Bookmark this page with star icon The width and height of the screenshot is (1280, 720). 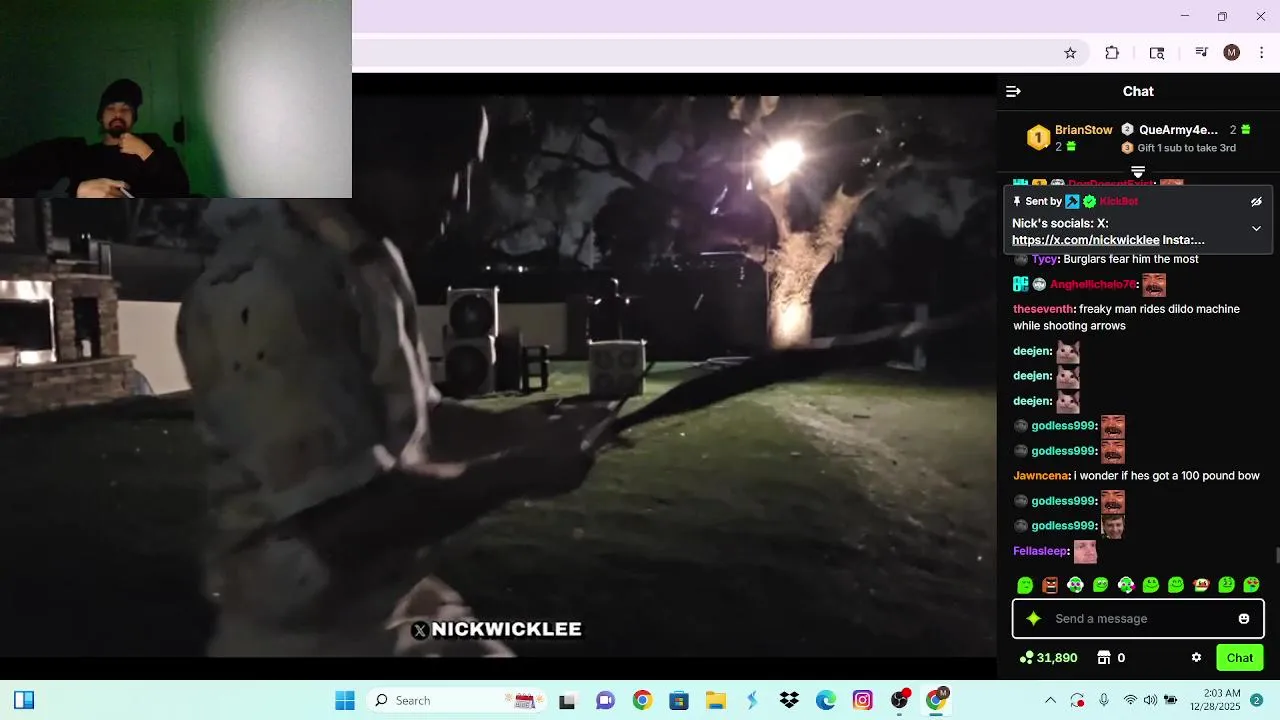coord(1070,53)
